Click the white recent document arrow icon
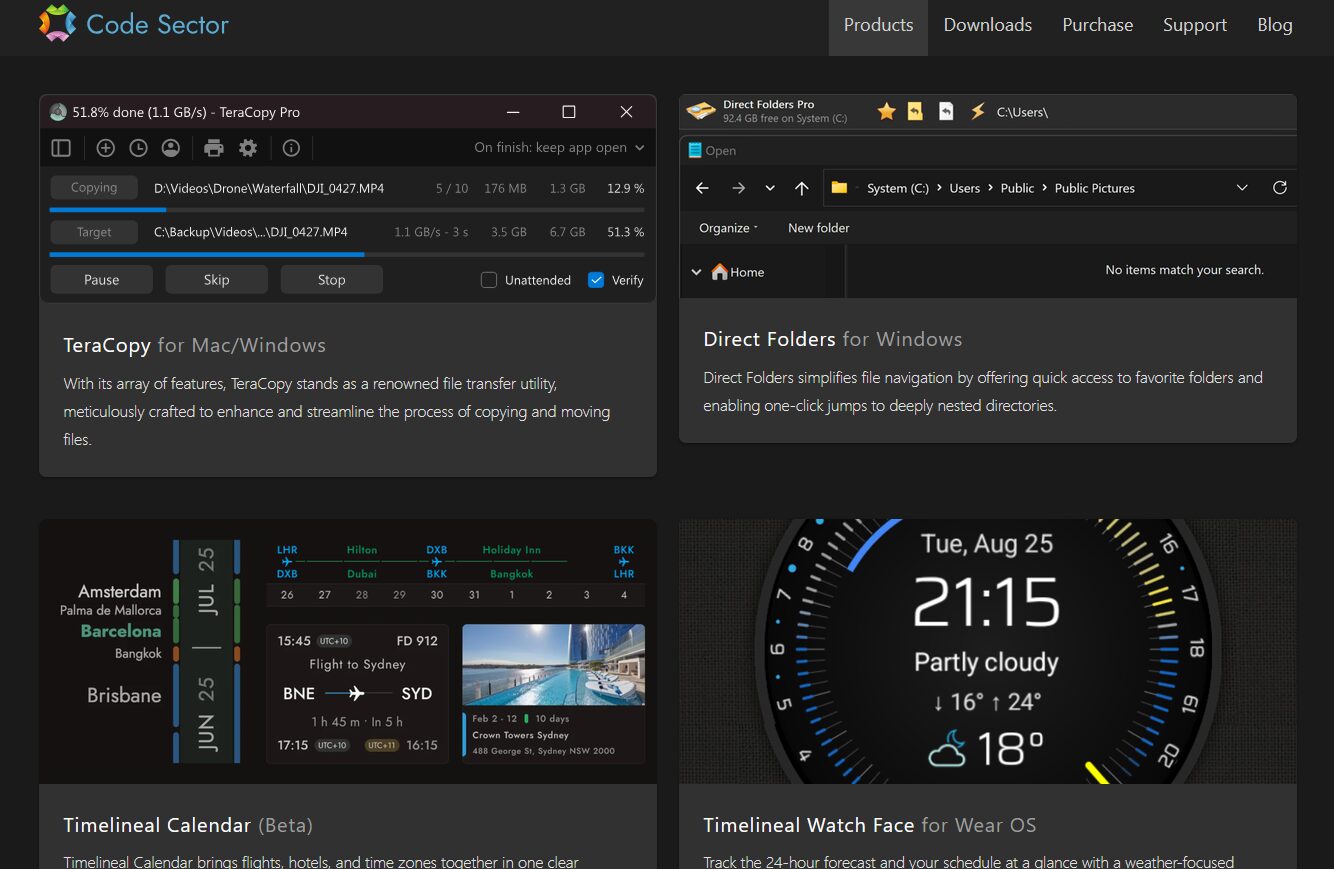1334x869 pixels. 946,112
